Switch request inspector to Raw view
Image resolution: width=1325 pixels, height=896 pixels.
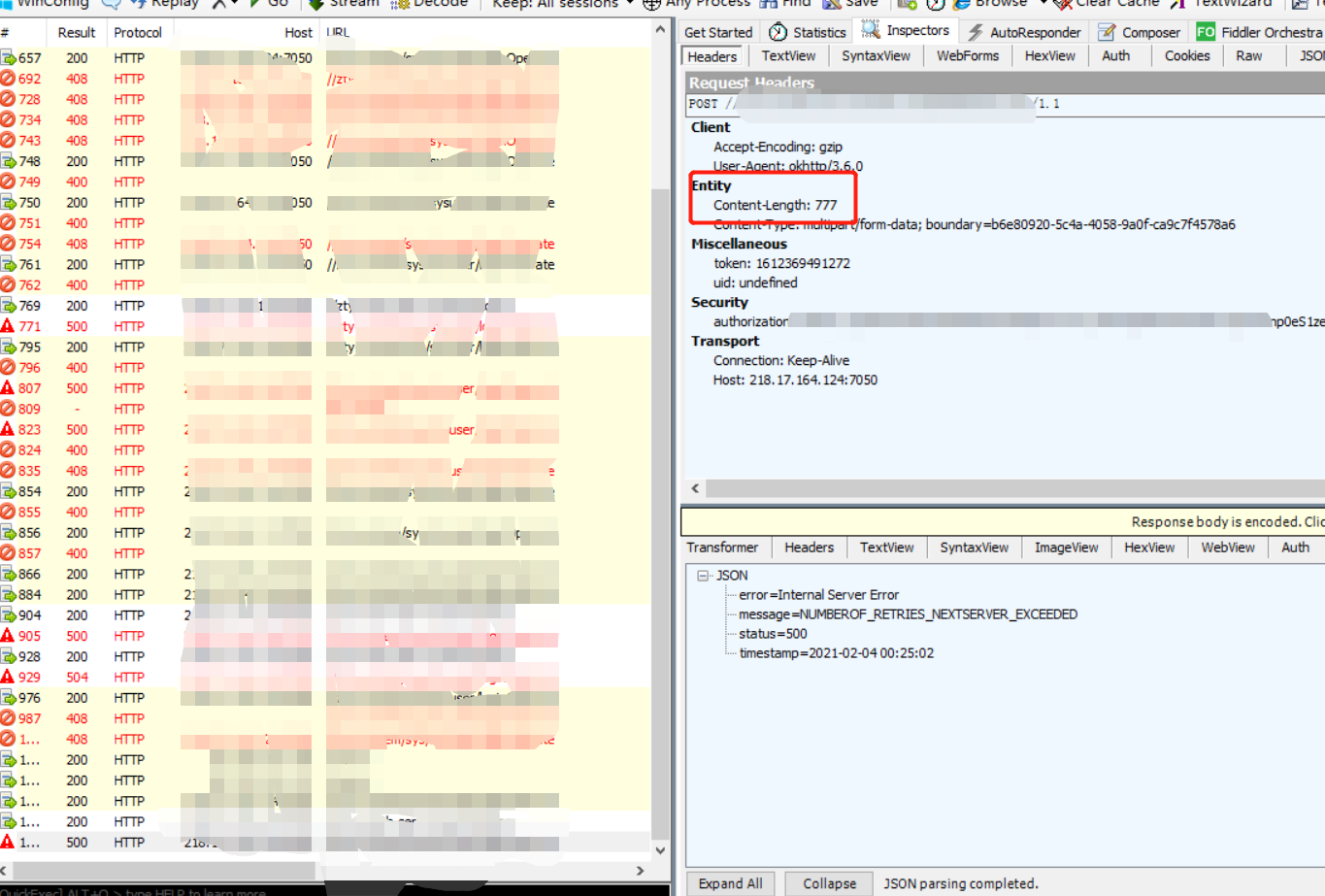click(x=1249, y=55)
